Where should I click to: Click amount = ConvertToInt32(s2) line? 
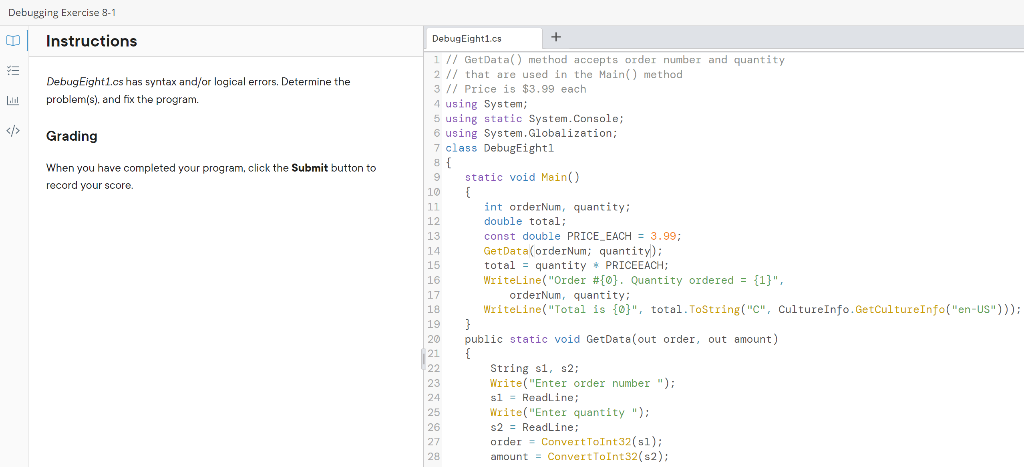(x=580, y=457)
